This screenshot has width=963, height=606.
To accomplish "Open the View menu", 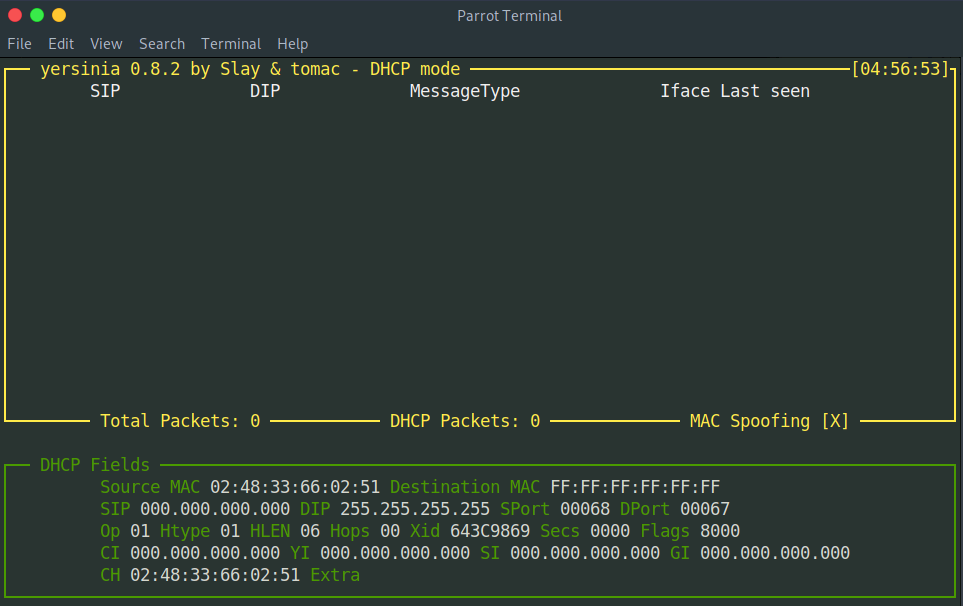I will click(x=106, y=44).
